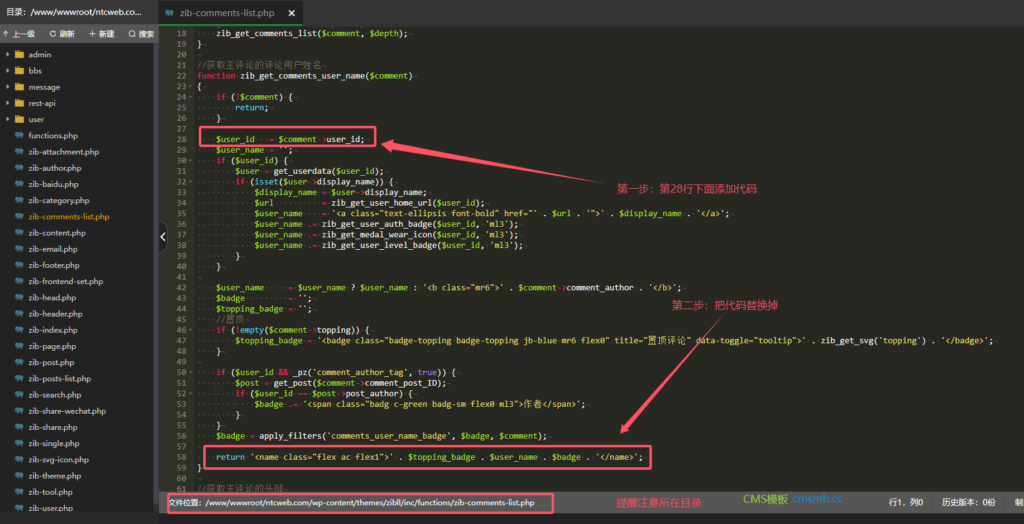Click PHP icon of zib-author.php

coord(19,168)
